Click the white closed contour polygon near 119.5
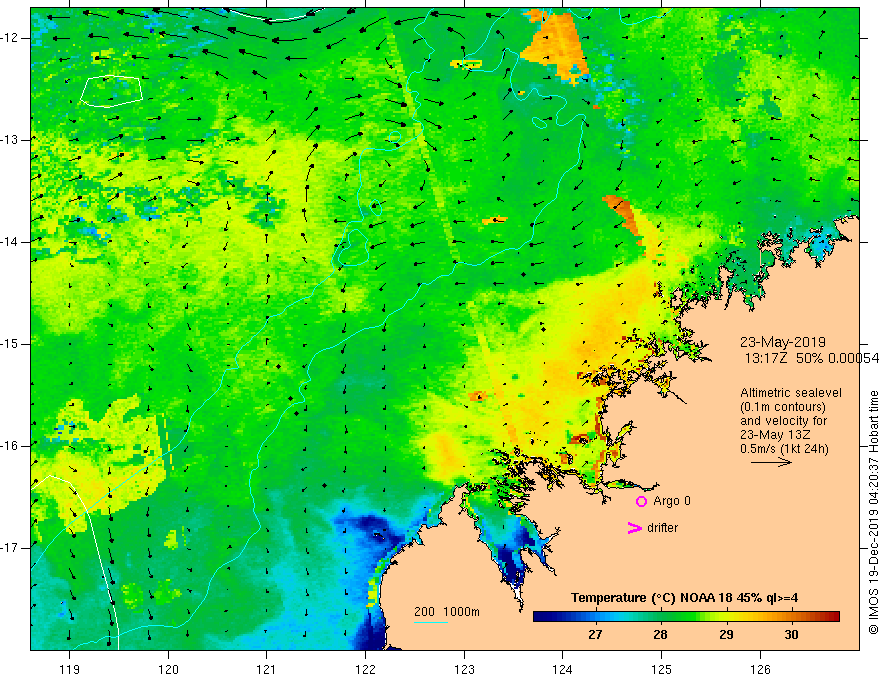 (112, 91)
